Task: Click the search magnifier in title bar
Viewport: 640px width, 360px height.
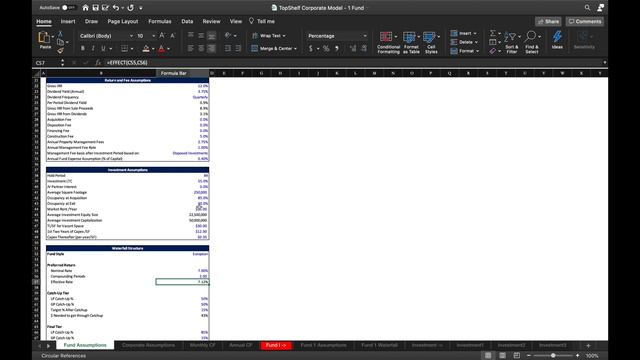Action: pyautogui.click(x=587, y=8)
